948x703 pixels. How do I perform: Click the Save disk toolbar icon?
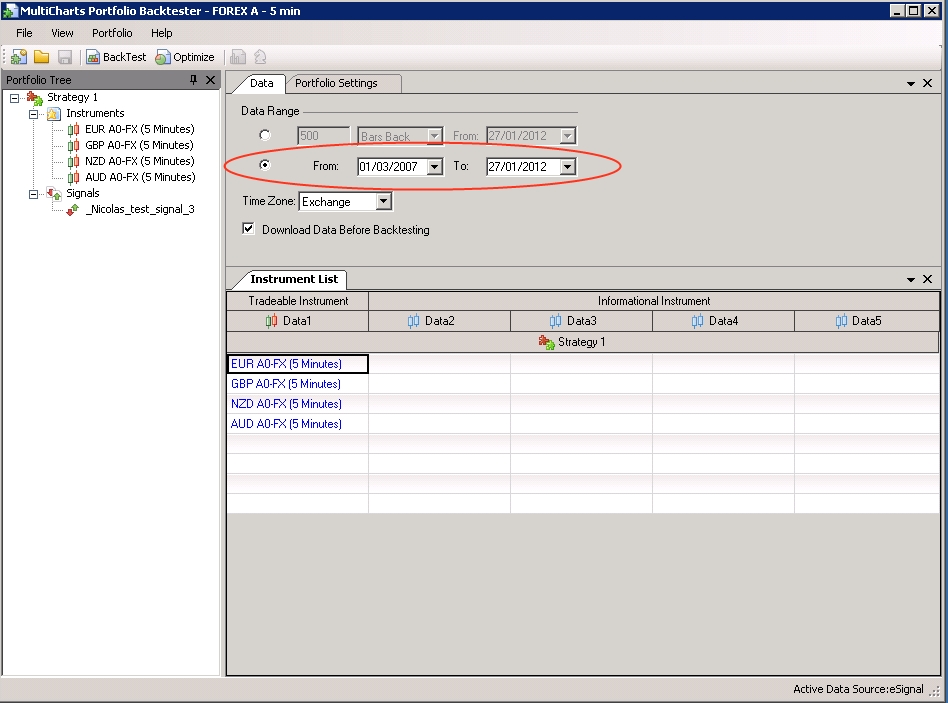click(x=65, y=57)
